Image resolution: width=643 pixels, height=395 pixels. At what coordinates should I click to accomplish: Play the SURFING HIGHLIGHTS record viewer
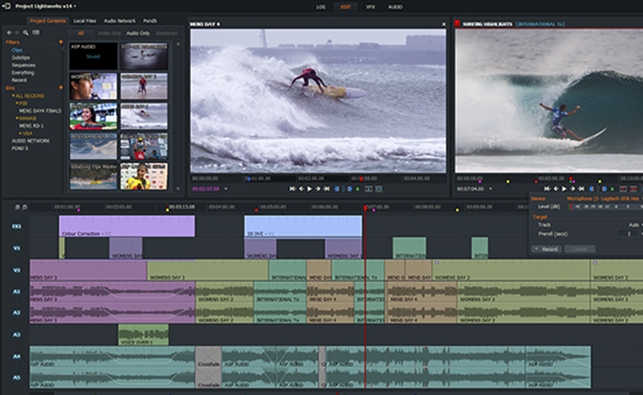[x=564, y=189]
